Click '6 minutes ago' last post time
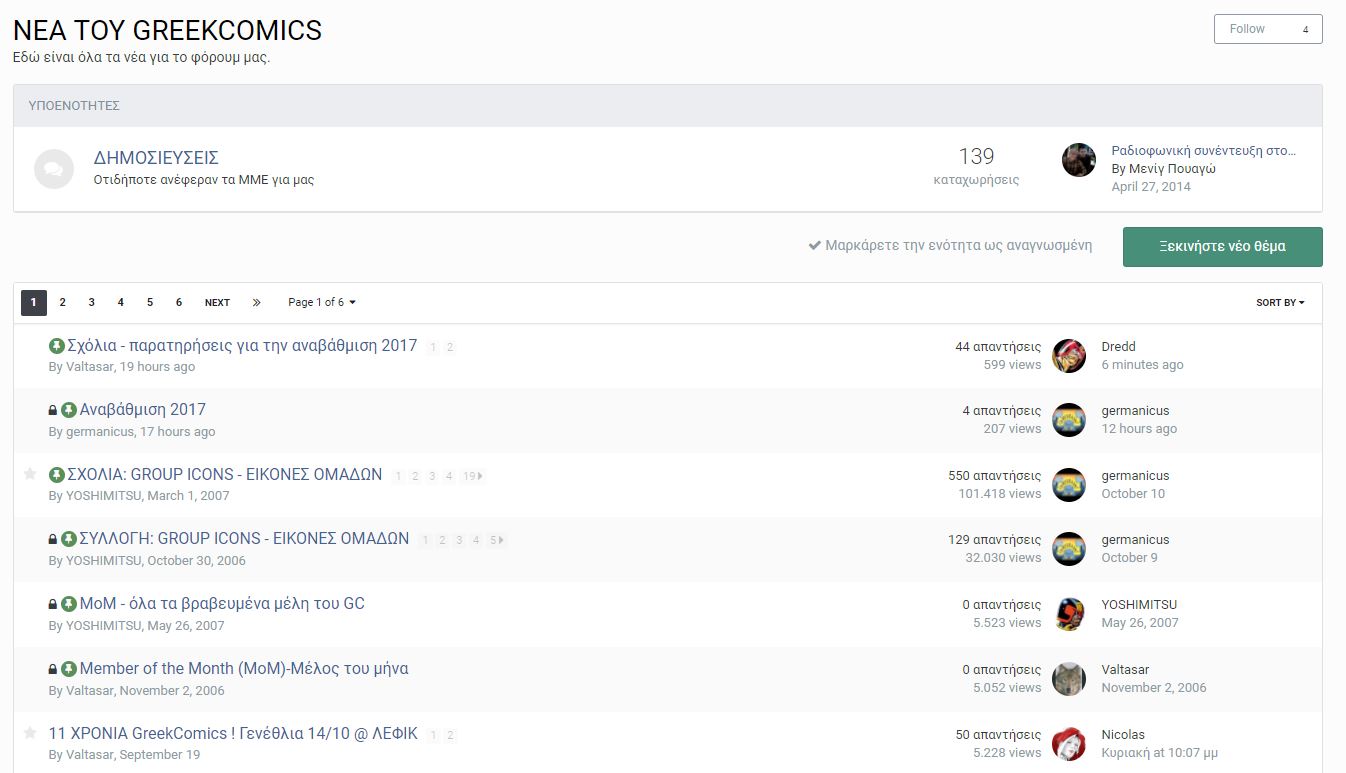Image resolution: width=1346 pixels, height=773 pixels. (1142, 365)
